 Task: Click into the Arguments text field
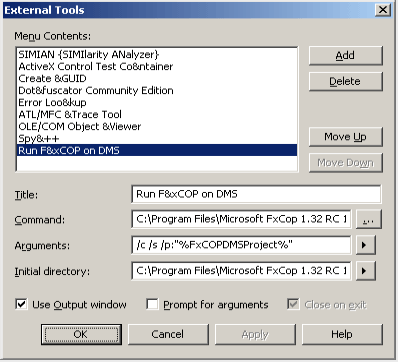click(241, 245)
